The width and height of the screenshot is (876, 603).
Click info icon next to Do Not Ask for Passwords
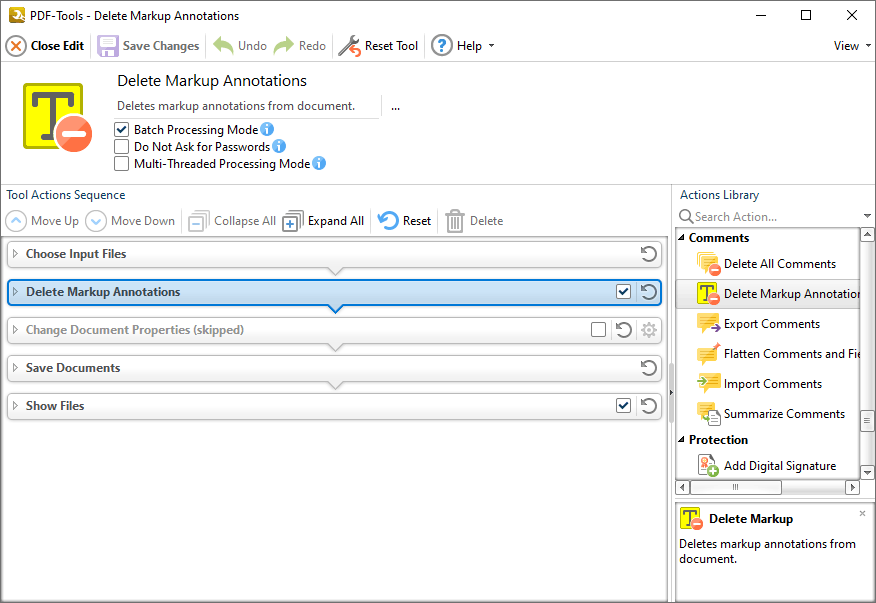(279, 146)
